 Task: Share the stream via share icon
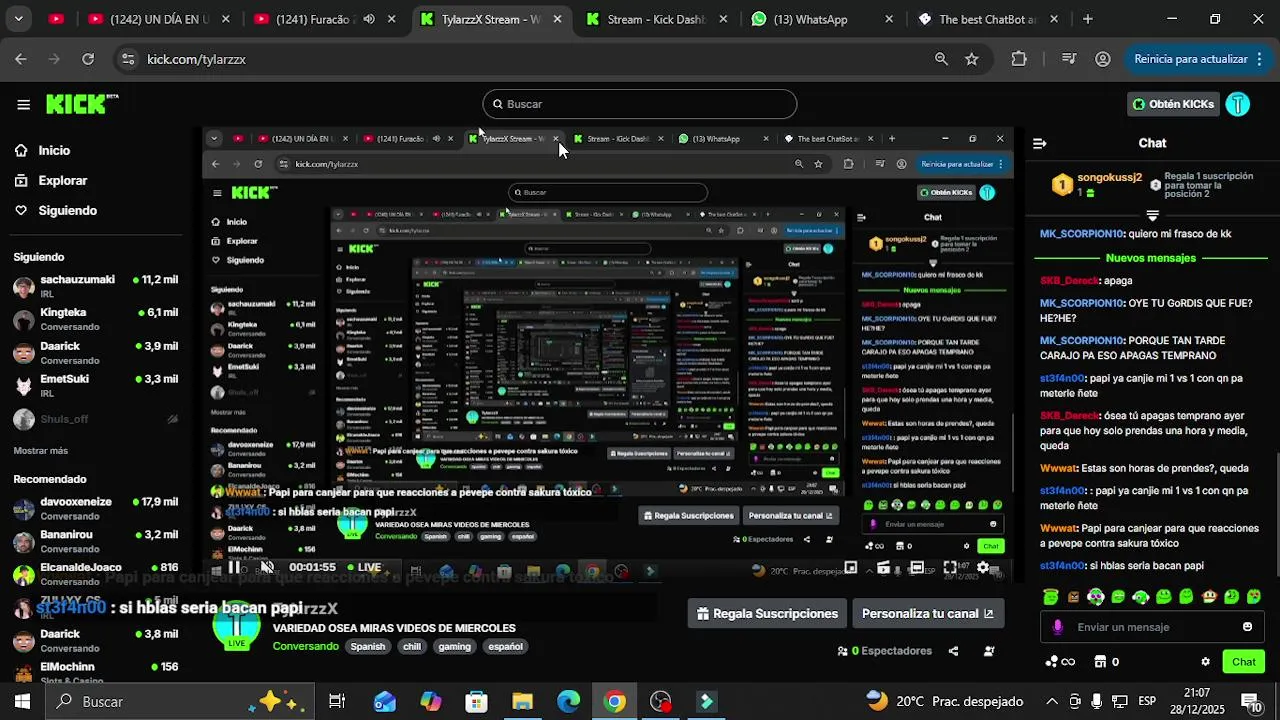pos(953,651)
